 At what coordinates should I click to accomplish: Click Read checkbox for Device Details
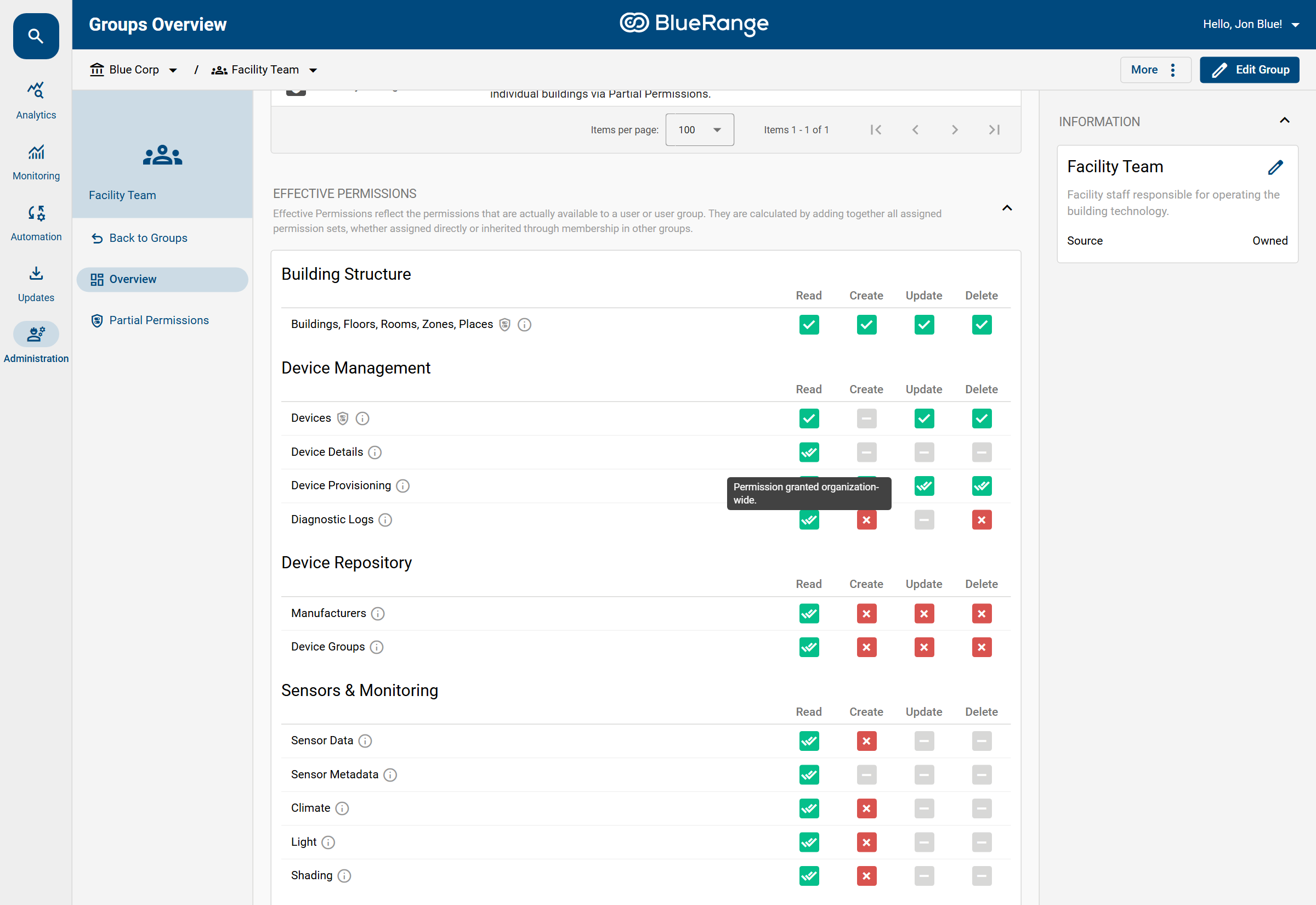tap(809, 452)
